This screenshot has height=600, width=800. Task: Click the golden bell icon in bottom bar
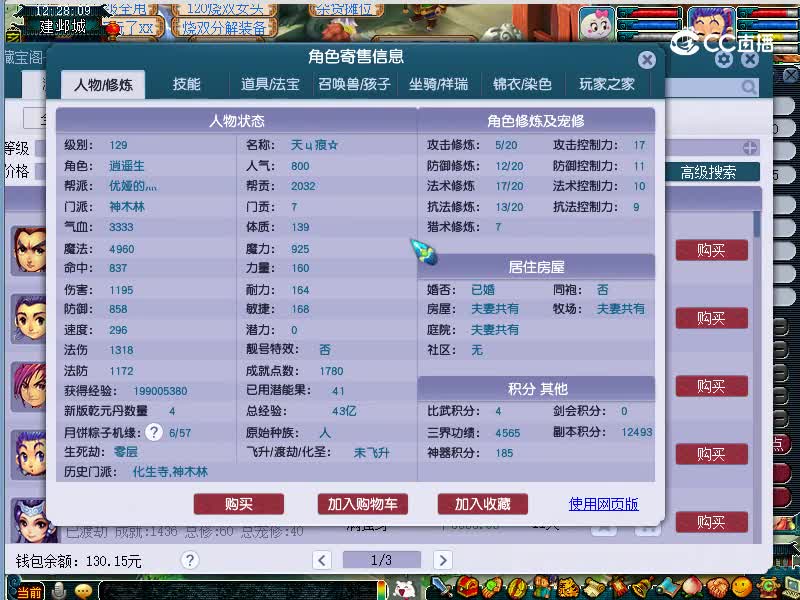click(x=643, y=589)
